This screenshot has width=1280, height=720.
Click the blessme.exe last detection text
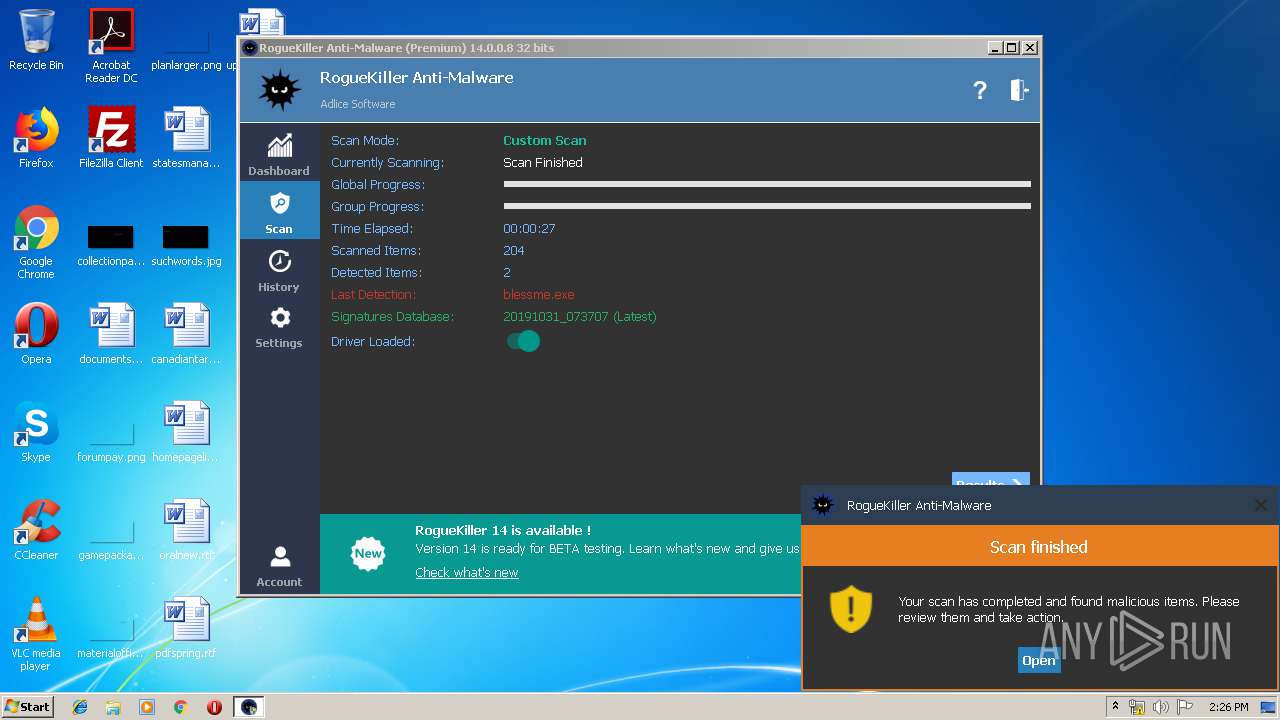click(539, 294)
